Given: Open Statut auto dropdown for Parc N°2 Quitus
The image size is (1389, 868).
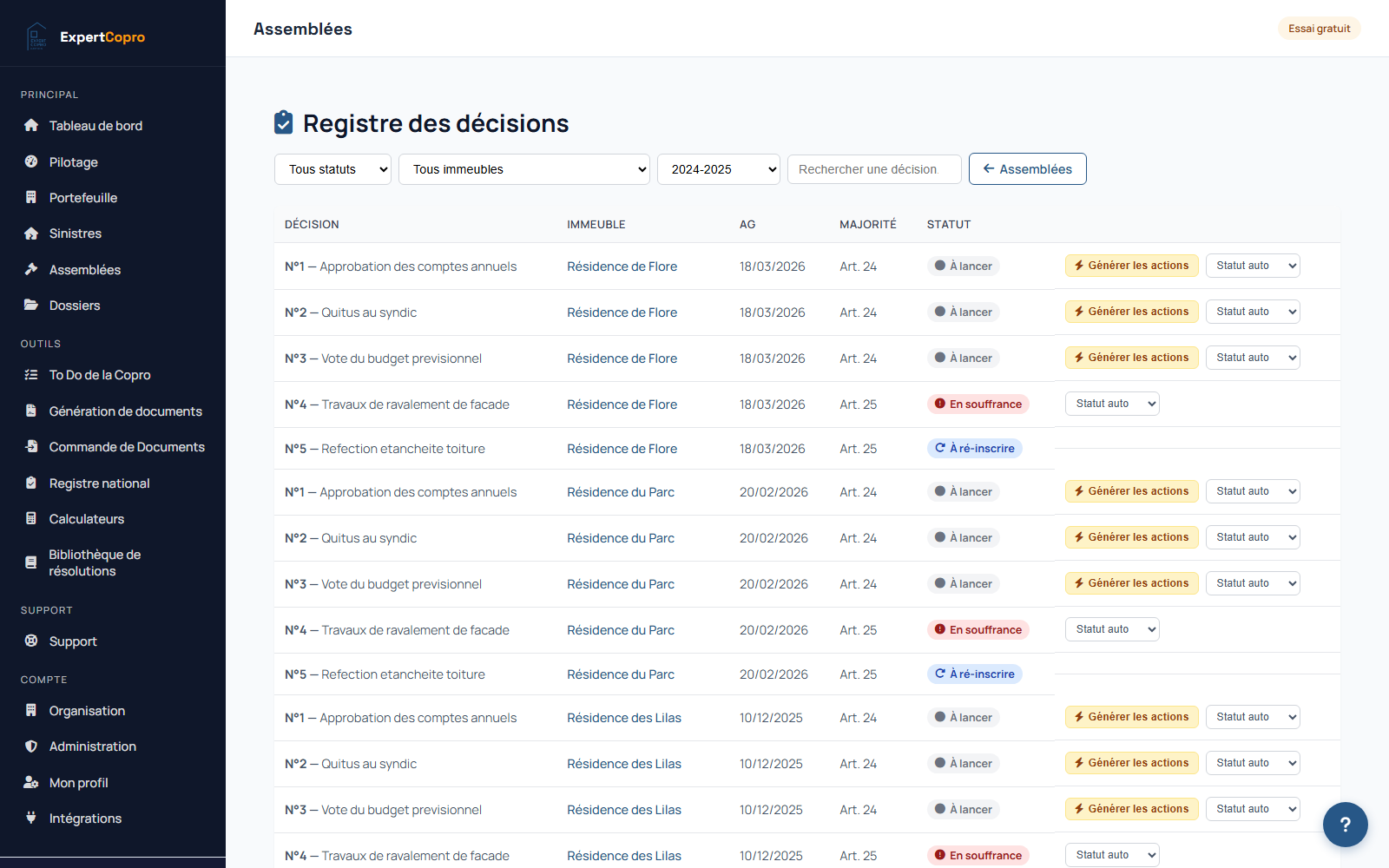Looking at the screenshot, I should point(1253,537).
